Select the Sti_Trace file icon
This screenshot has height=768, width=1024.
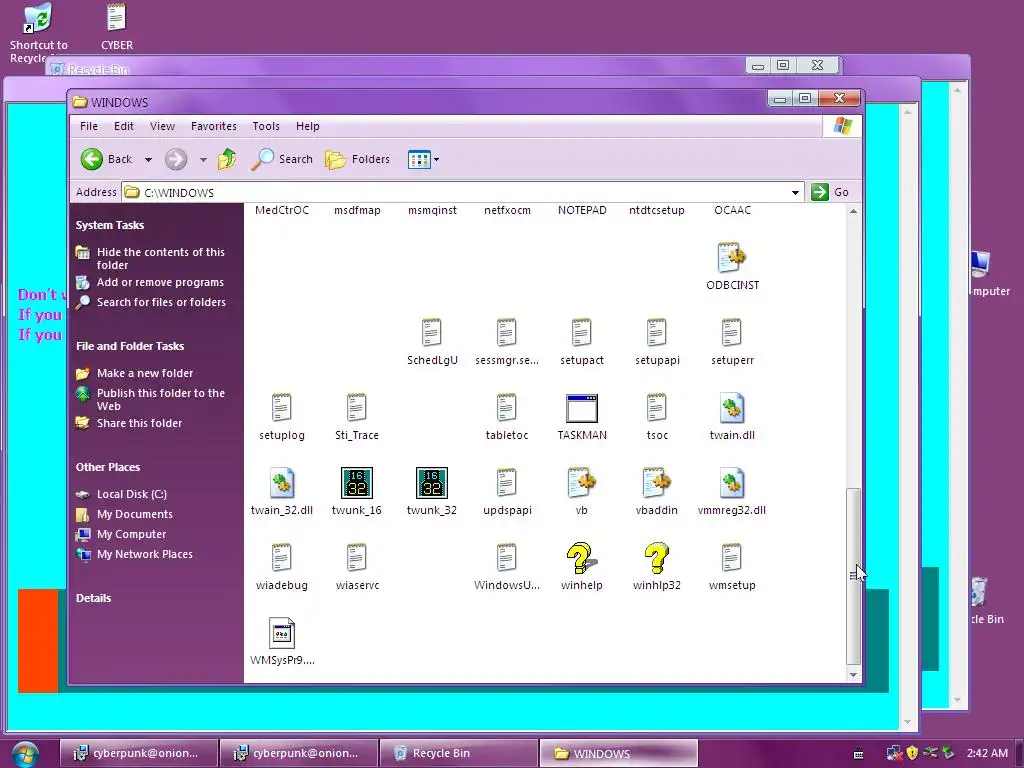click(357, 408)
